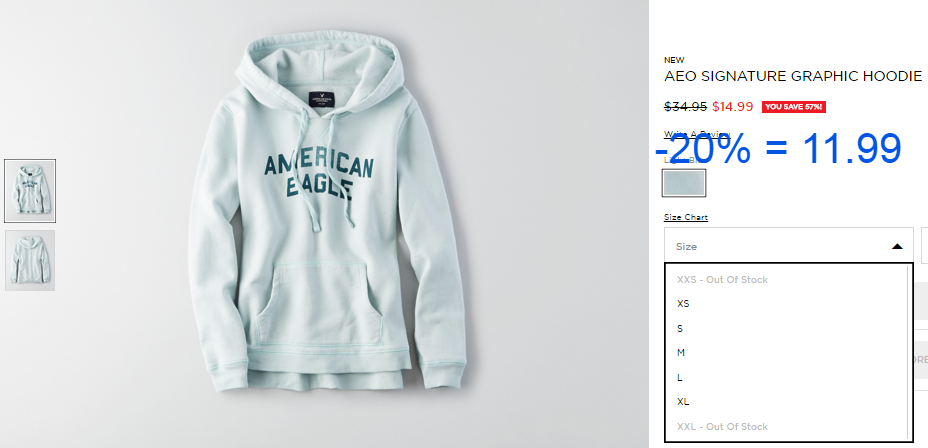Open the Size Chart link
Screen dimensions: 928x448
[686, 217]
